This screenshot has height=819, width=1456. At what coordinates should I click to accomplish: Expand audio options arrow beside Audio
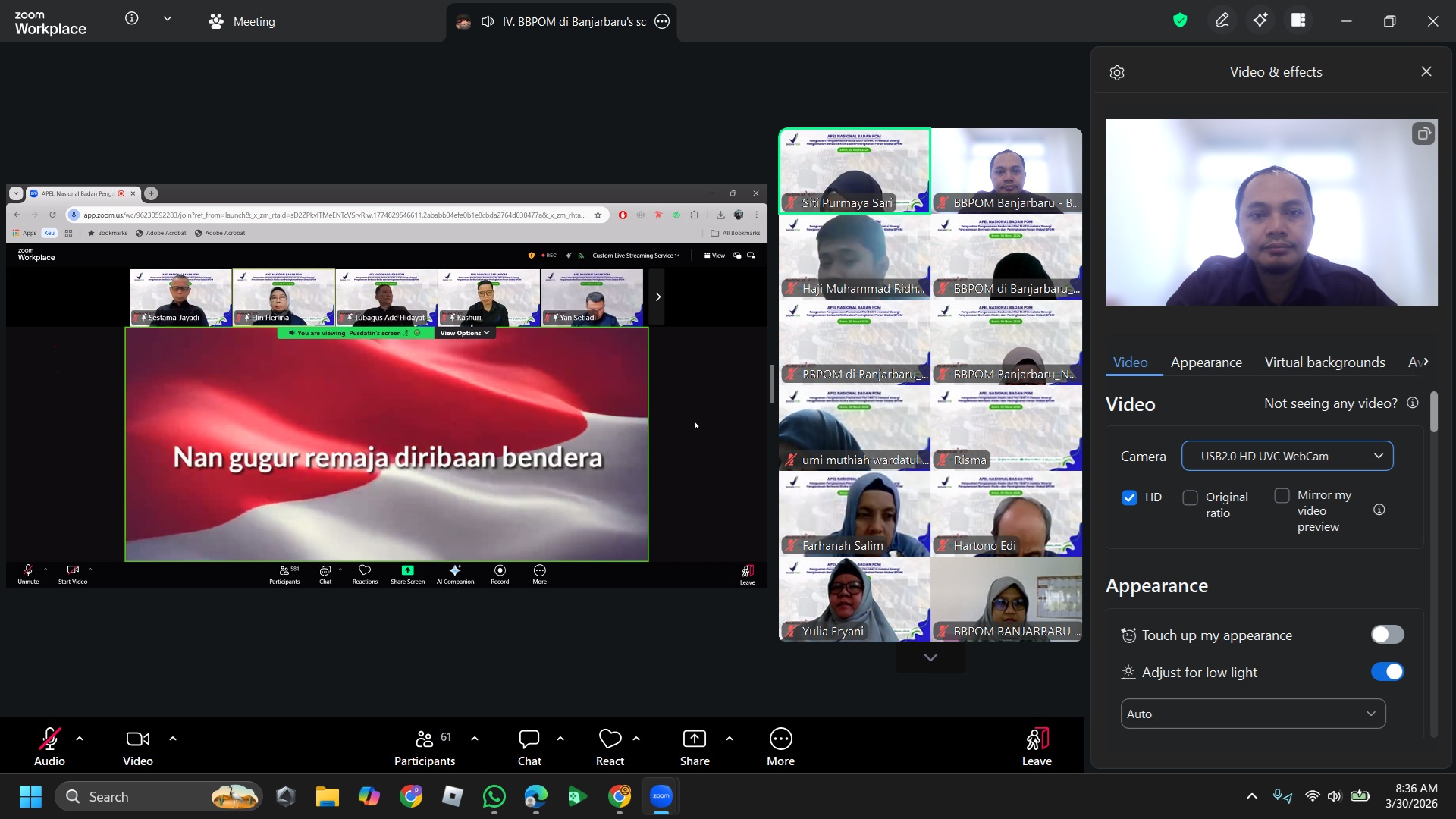[80, 739]
